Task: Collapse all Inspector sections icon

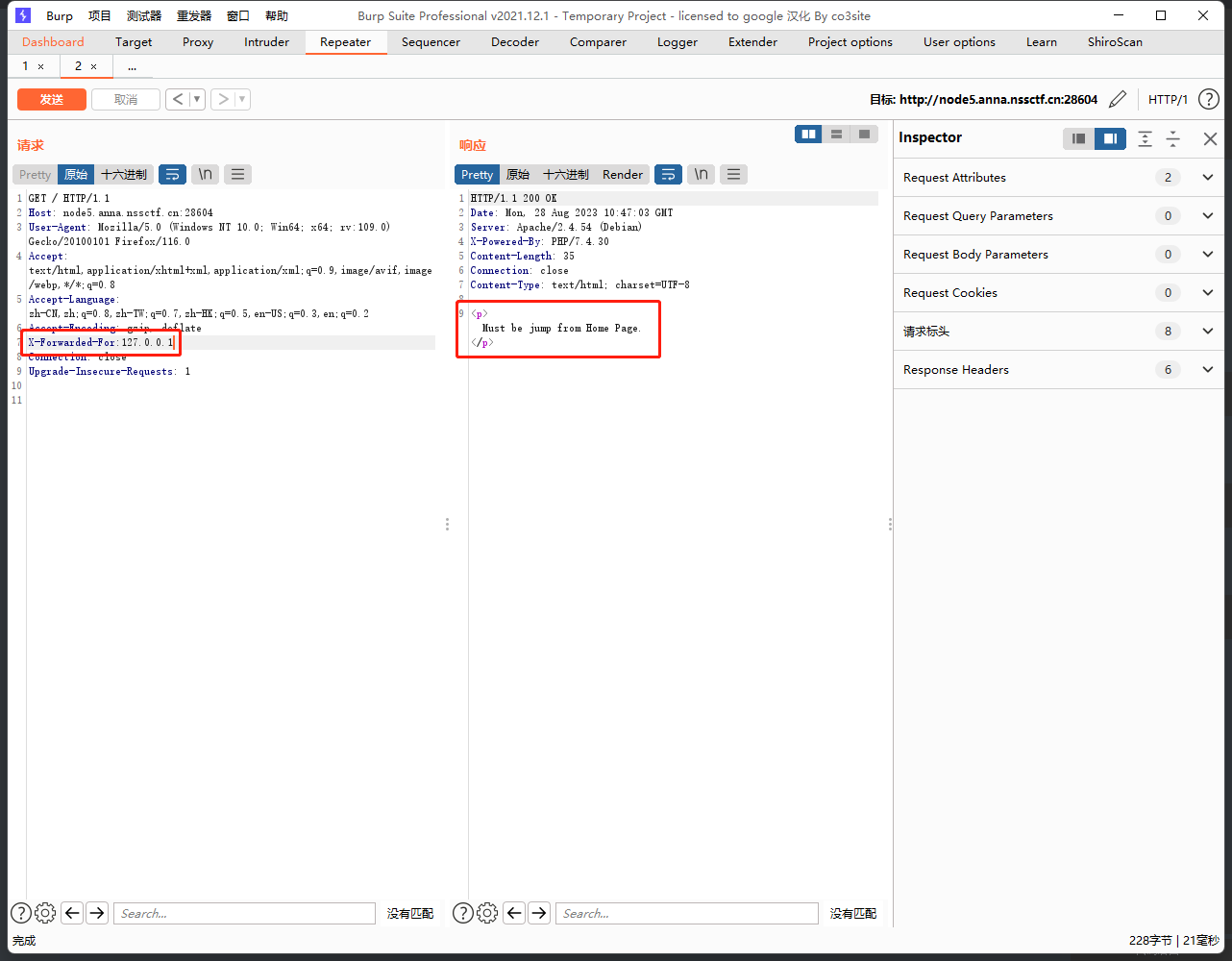Action: point(1173,138)
